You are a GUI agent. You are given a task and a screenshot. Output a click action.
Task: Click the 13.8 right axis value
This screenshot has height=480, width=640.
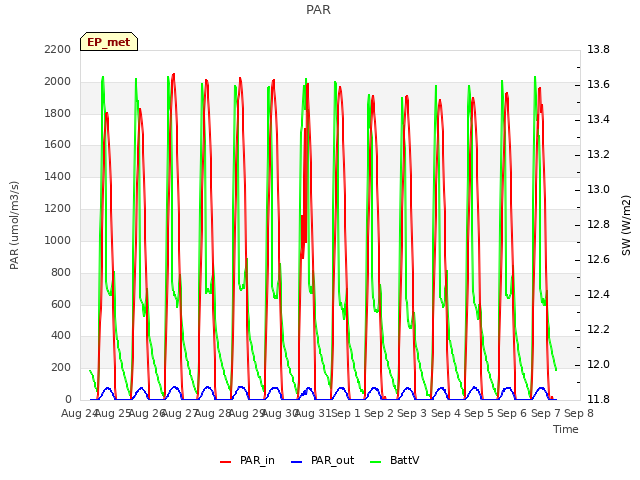(598, 49)
